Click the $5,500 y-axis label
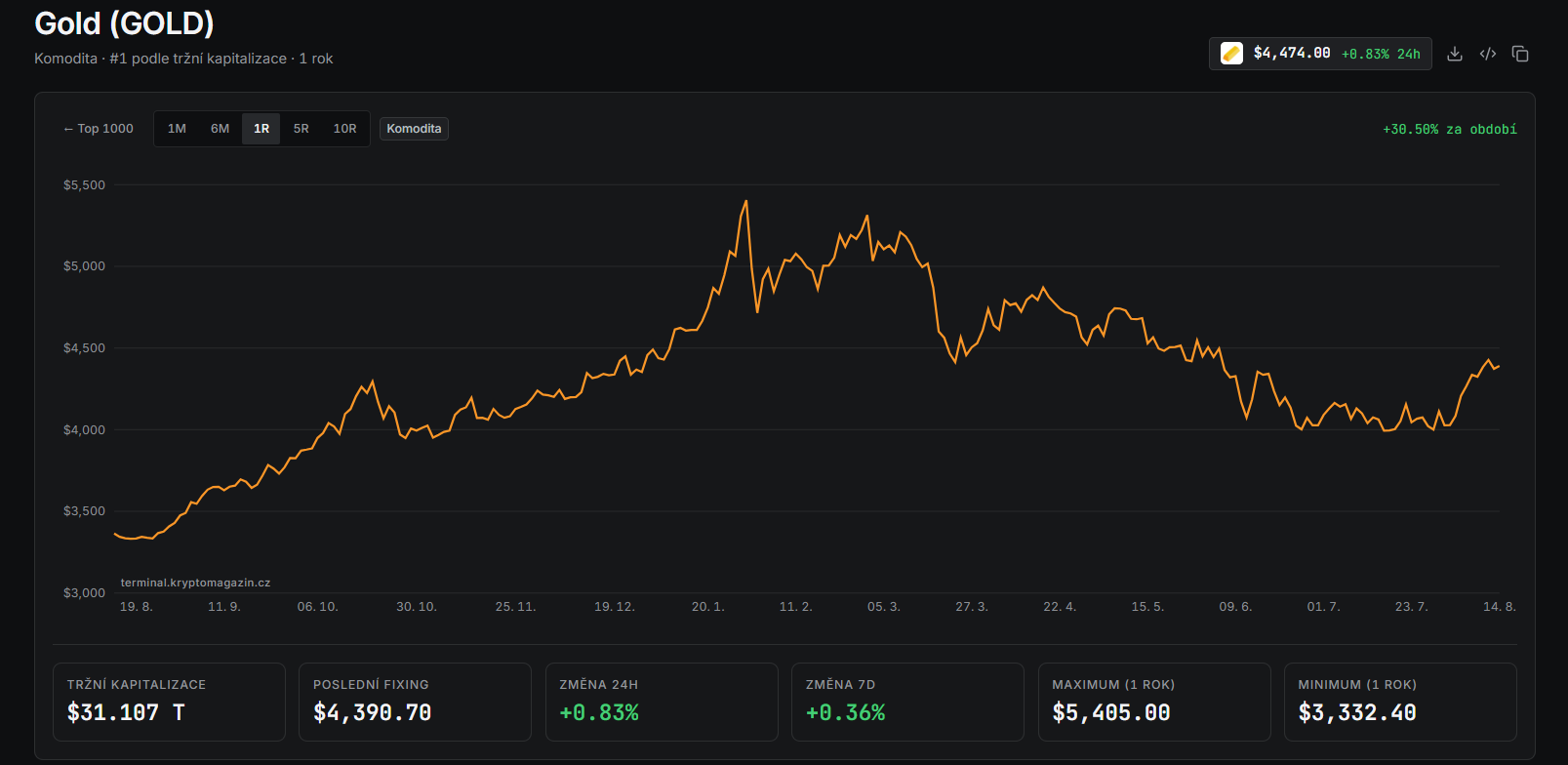Viewport: 1568px width, 765px height. [x=84, y=185]
